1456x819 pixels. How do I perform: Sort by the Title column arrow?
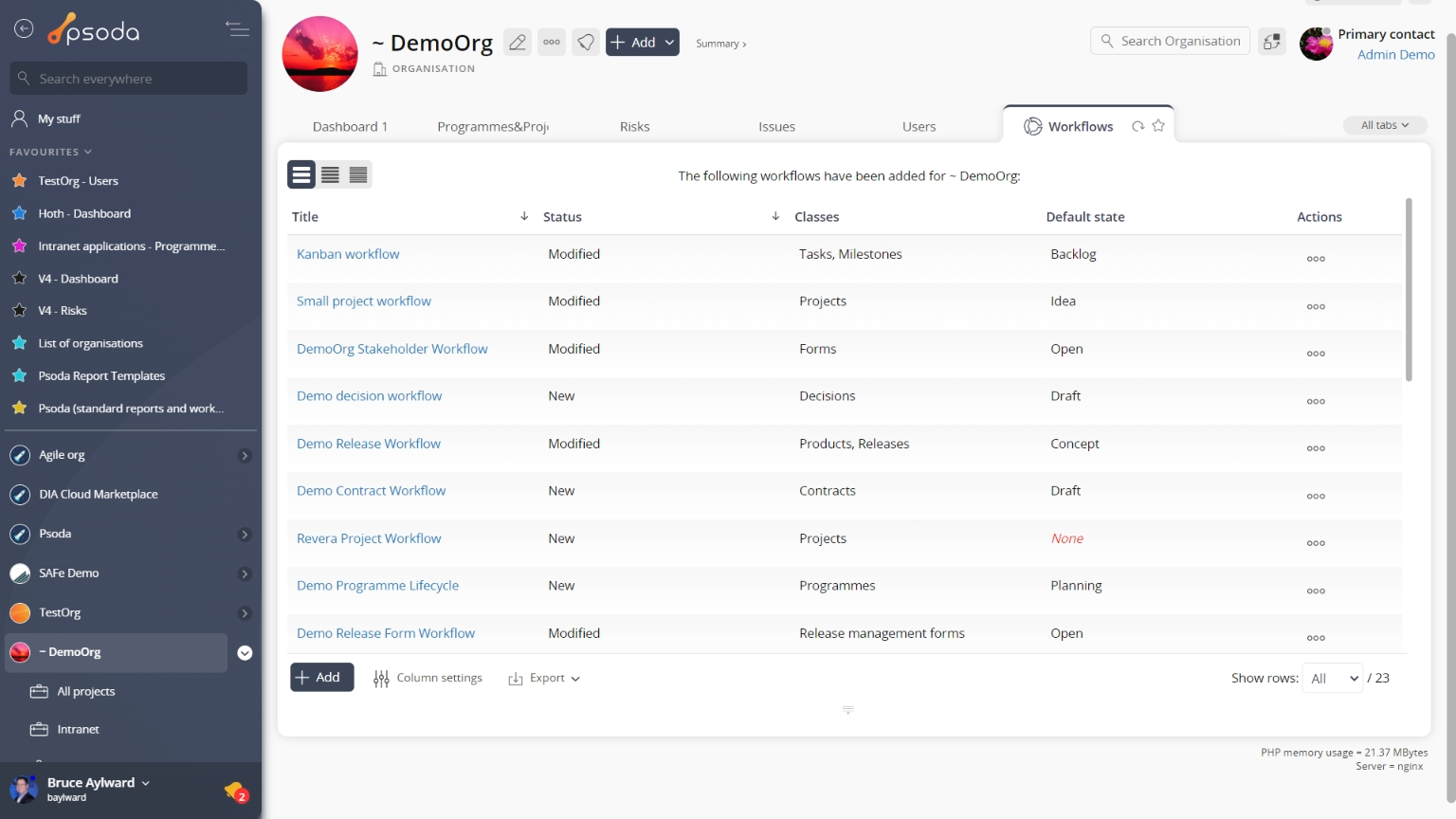524,216
